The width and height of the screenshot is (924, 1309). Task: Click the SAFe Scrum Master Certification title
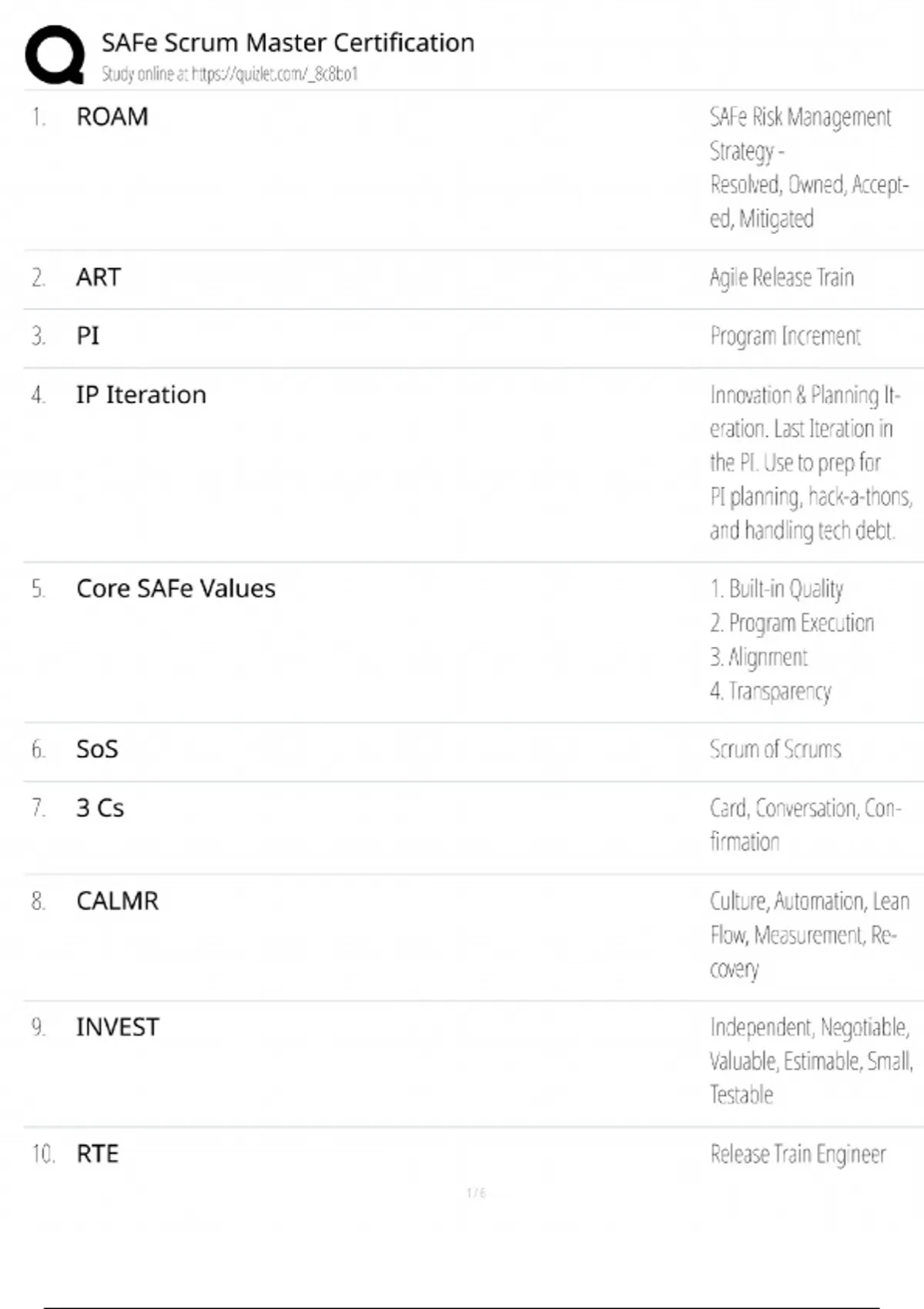coord(288,43)
